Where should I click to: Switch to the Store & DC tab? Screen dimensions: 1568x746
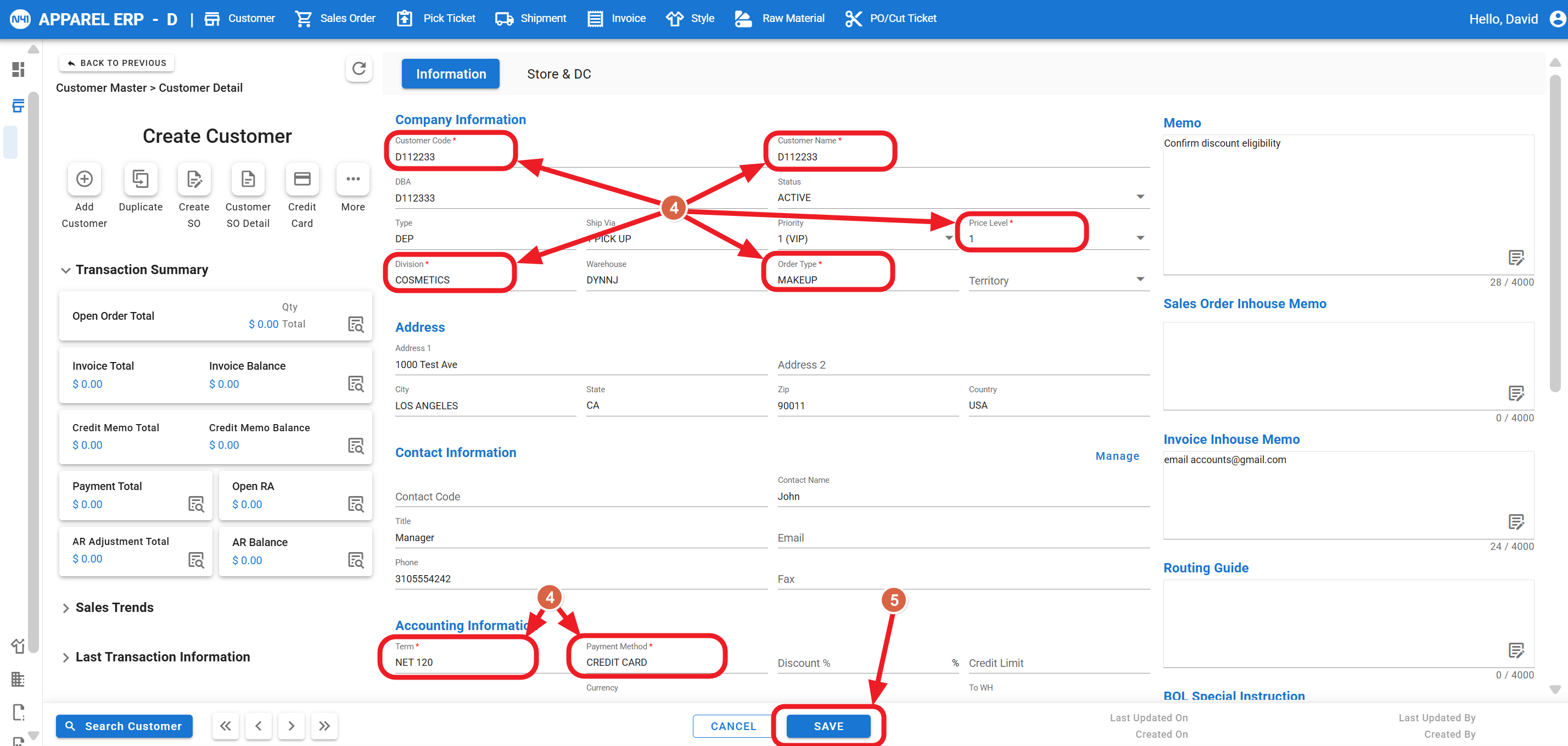tap(558, 74)
